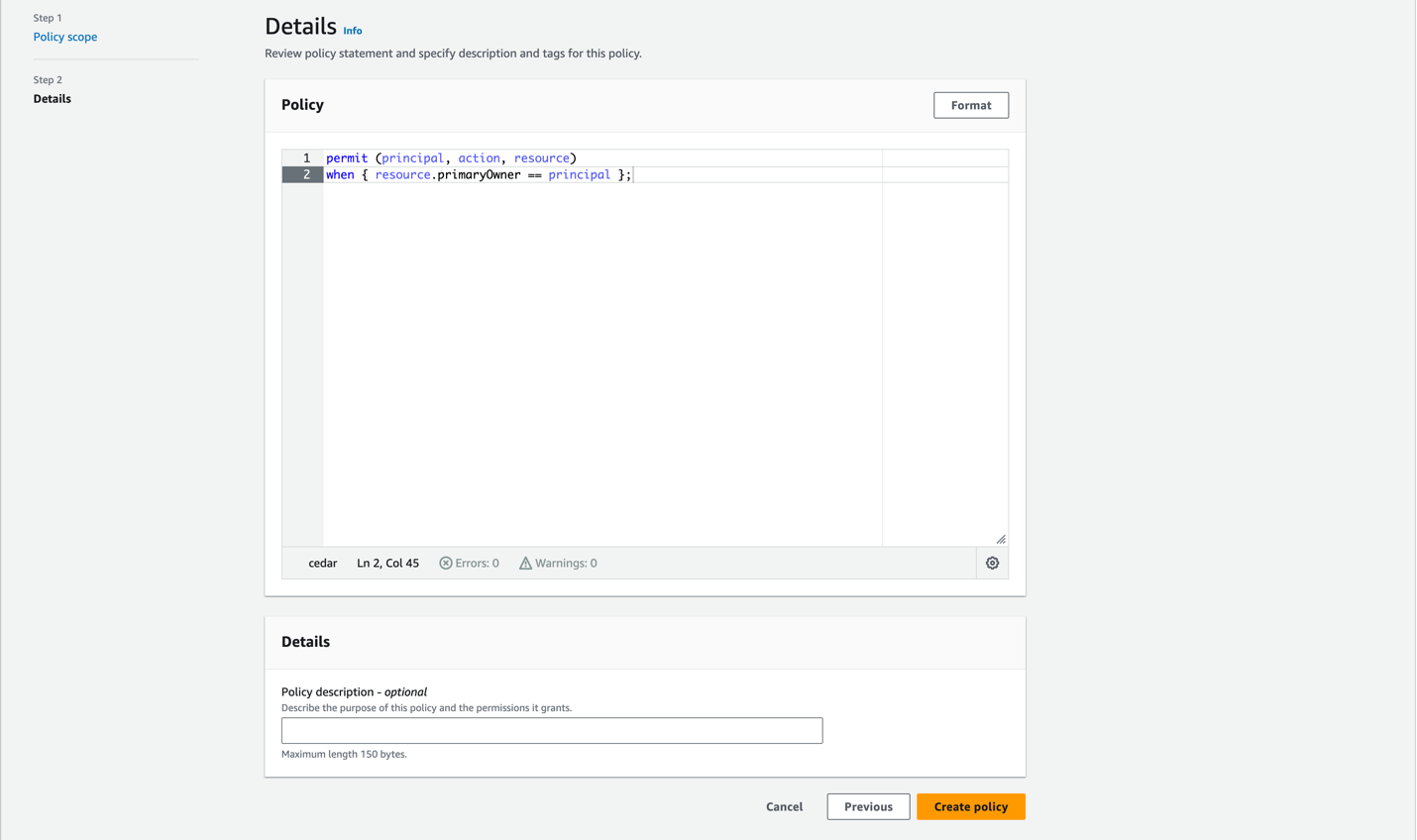Focus the Policy description input field
The height and width of the screenshot is (840, 1417).
(552, 730)
